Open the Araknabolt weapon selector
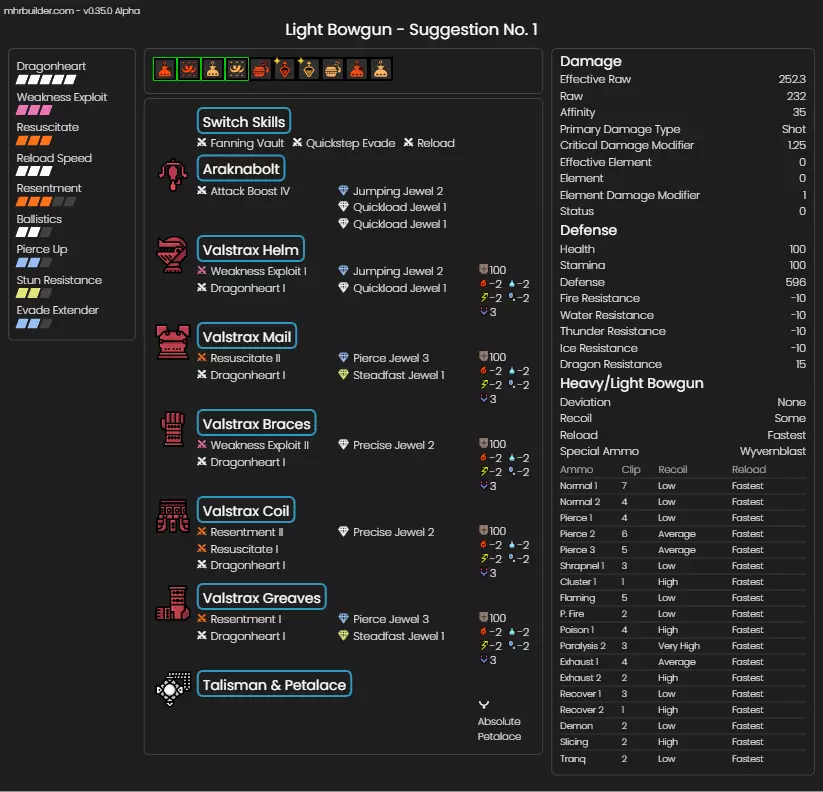Image resolution: width=823 pixels, height=792 pixels. pyautogui.click(x=241, y=168)
